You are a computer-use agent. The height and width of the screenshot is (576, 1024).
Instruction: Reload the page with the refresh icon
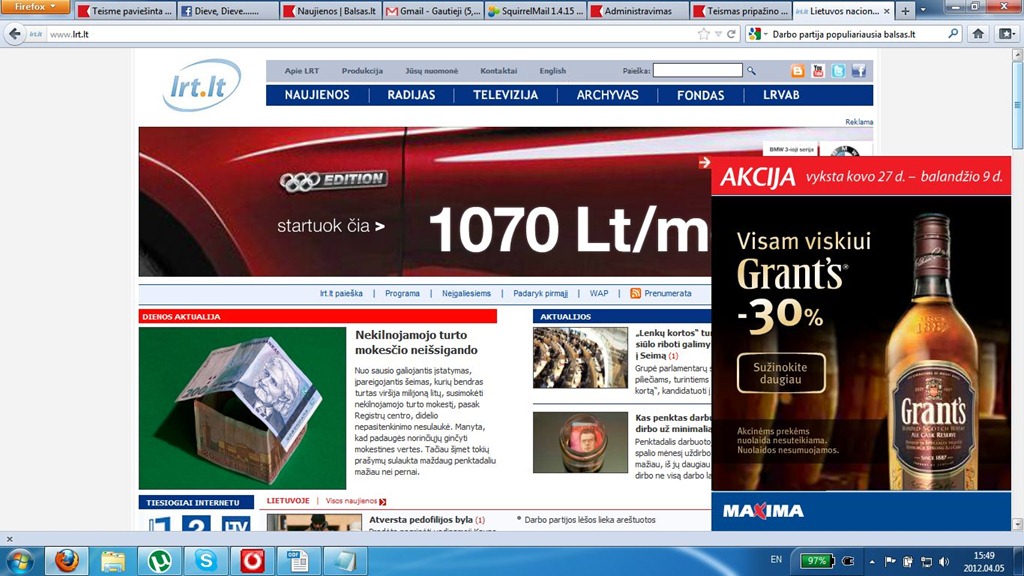click(731, 34)
